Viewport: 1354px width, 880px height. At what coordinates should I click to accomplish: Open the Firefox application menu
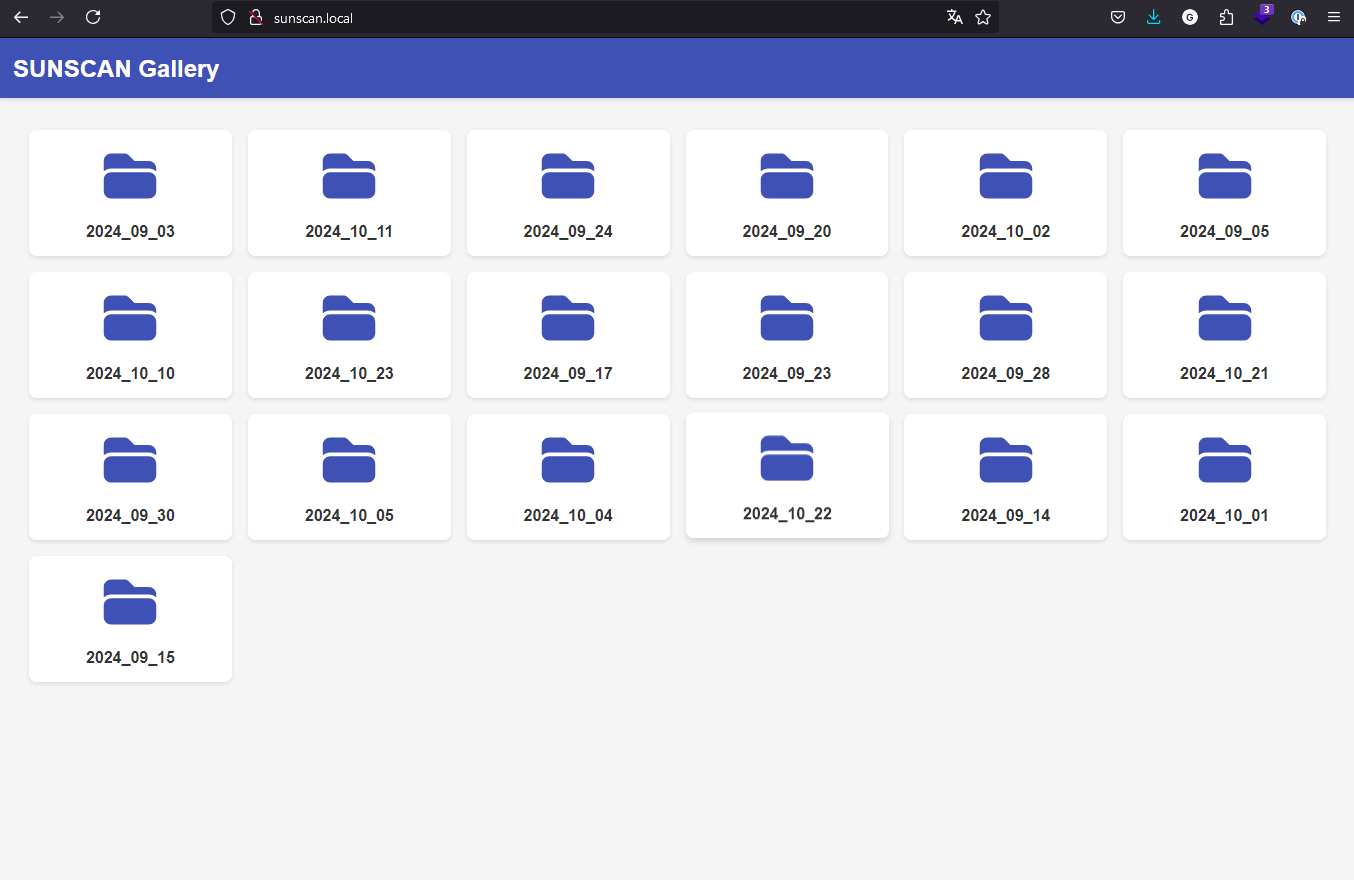[x=1333, y=17]
